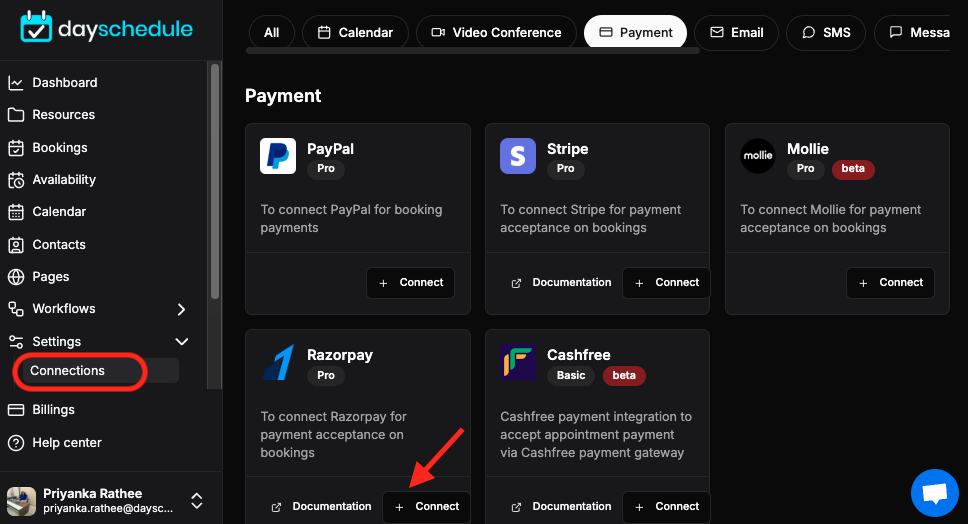
Task: Click the horizontal scrollbar under the tabs
Action: (473, 51)
